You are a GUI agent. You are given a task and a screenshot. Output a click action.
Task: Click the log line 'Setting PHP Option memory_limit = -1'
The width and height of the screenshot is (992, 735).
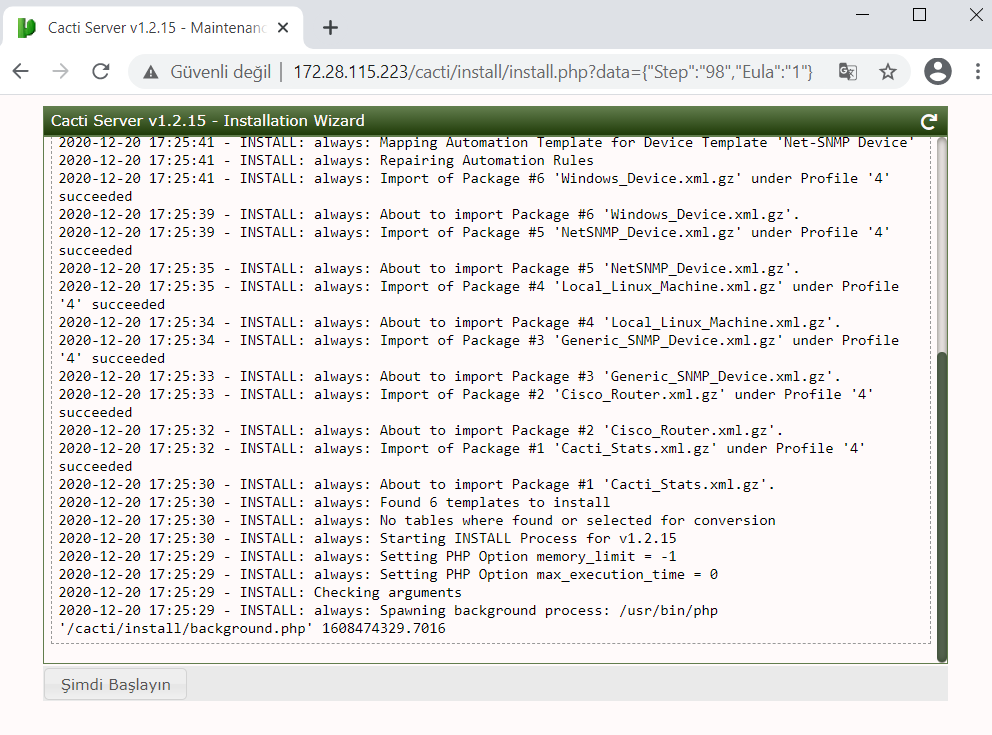tap(368, 557)
